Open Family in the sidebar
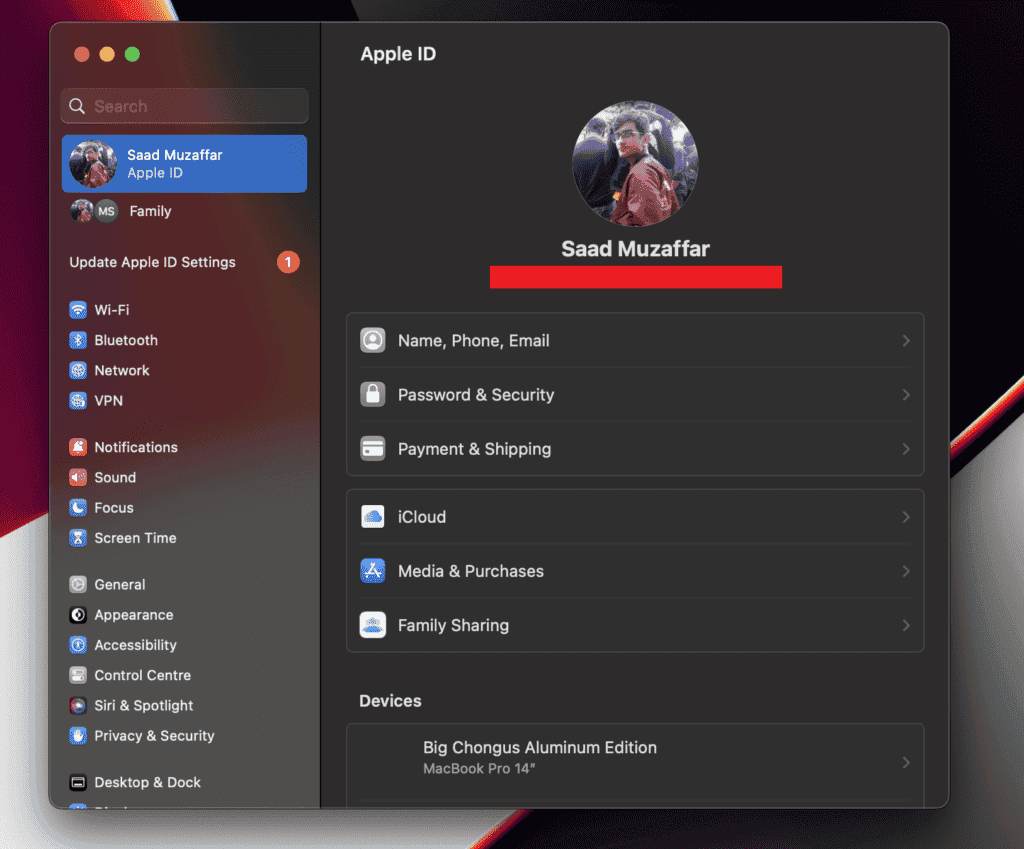The image size is (1024, 849). pyautogui.click(x=150, y=211)
